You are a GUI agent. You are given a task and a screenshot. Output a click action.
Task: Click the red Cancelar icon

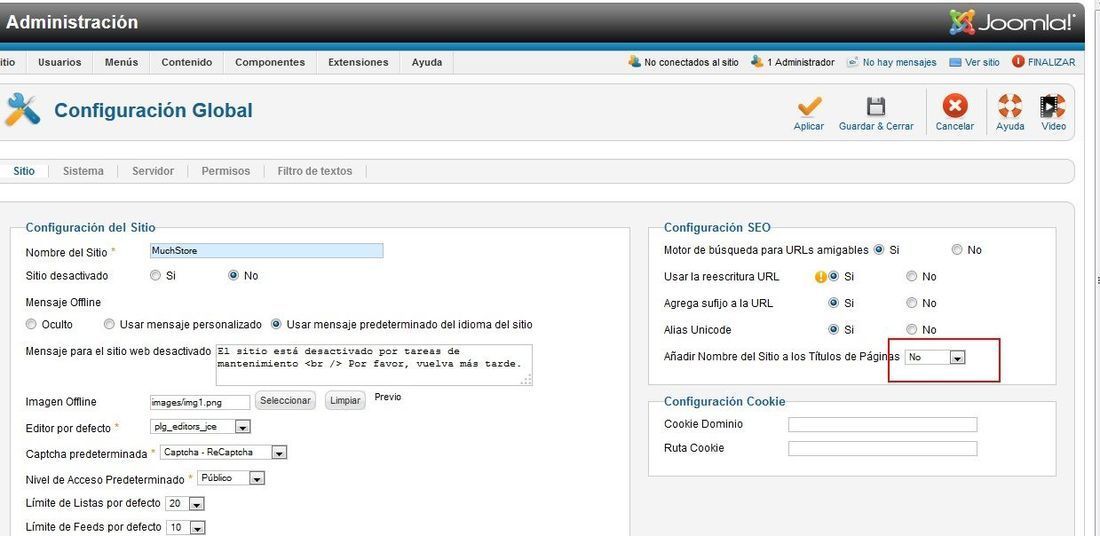click(x=954, y=107)
